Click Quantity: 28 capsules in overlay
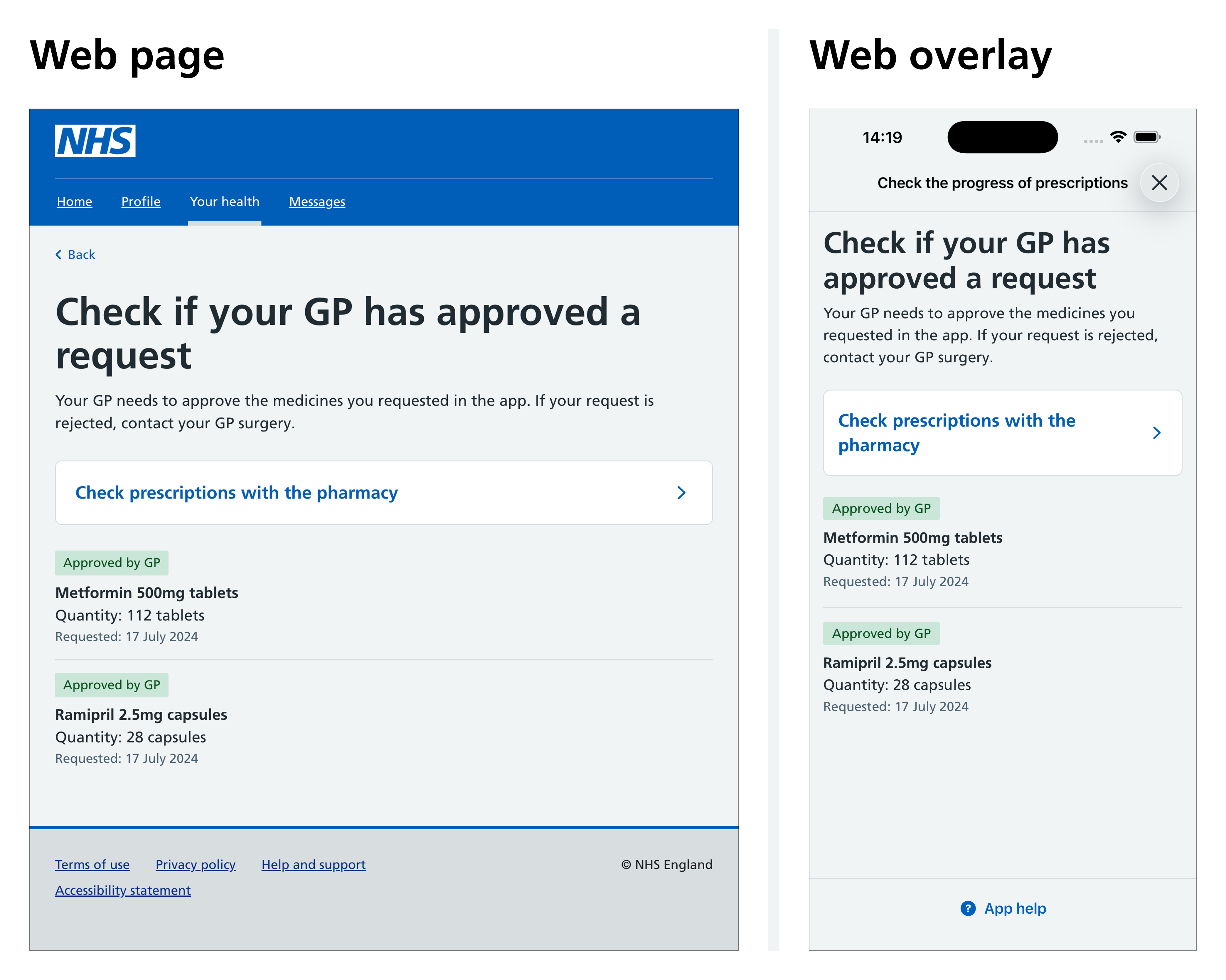Viewport: 1226px width, 980px height. pos(897,685)
